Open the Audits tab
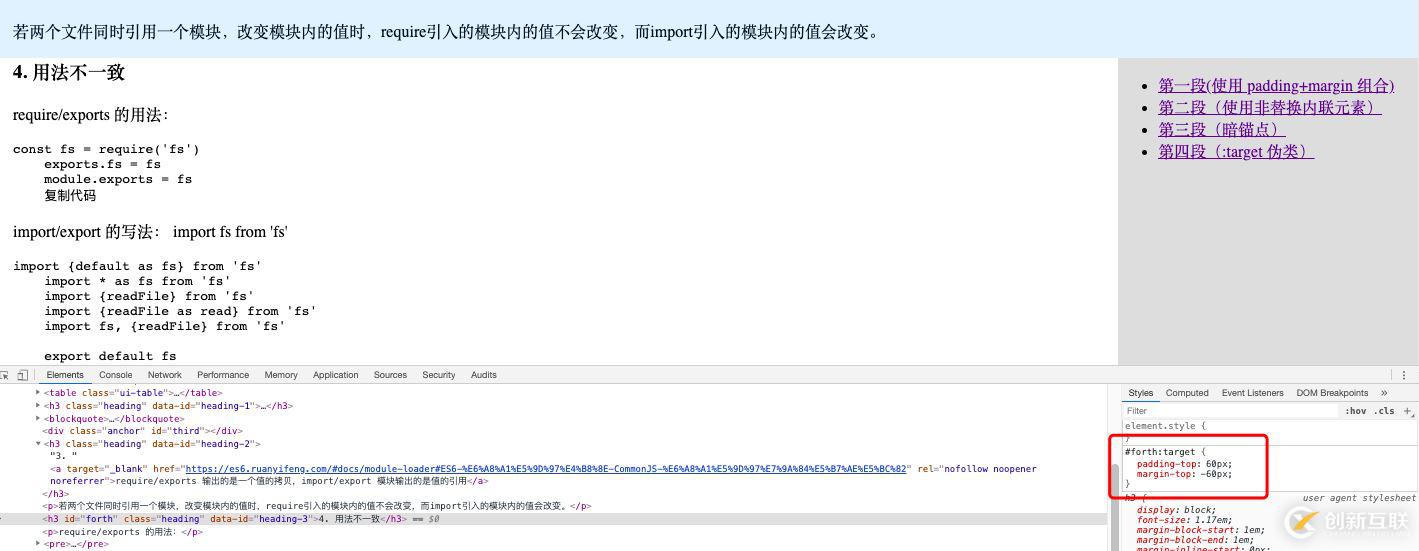1419x551 pixels. 484,375
